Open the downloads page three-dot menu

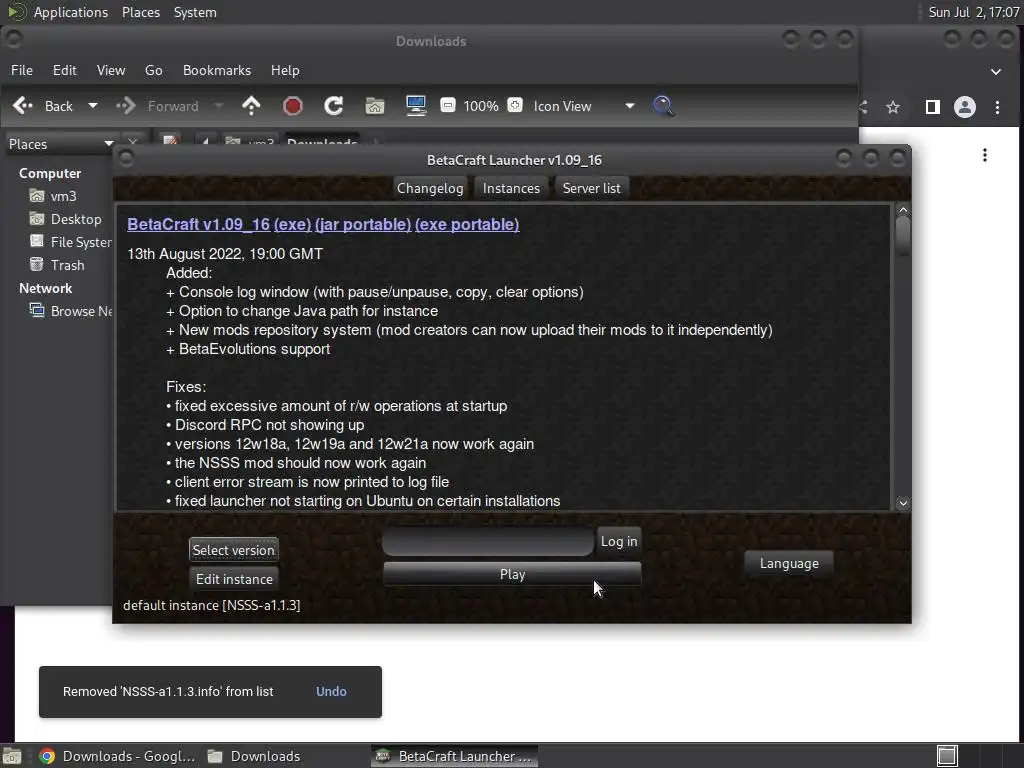(985, 155)
